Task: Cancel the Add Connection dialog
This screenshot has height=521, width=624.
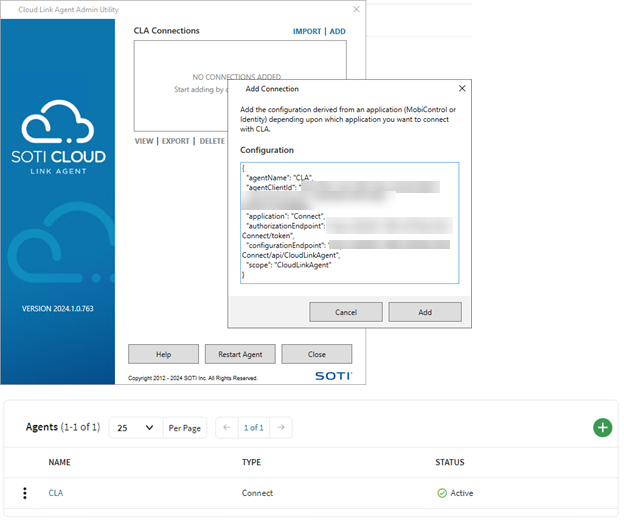Action: click(346, 312)
